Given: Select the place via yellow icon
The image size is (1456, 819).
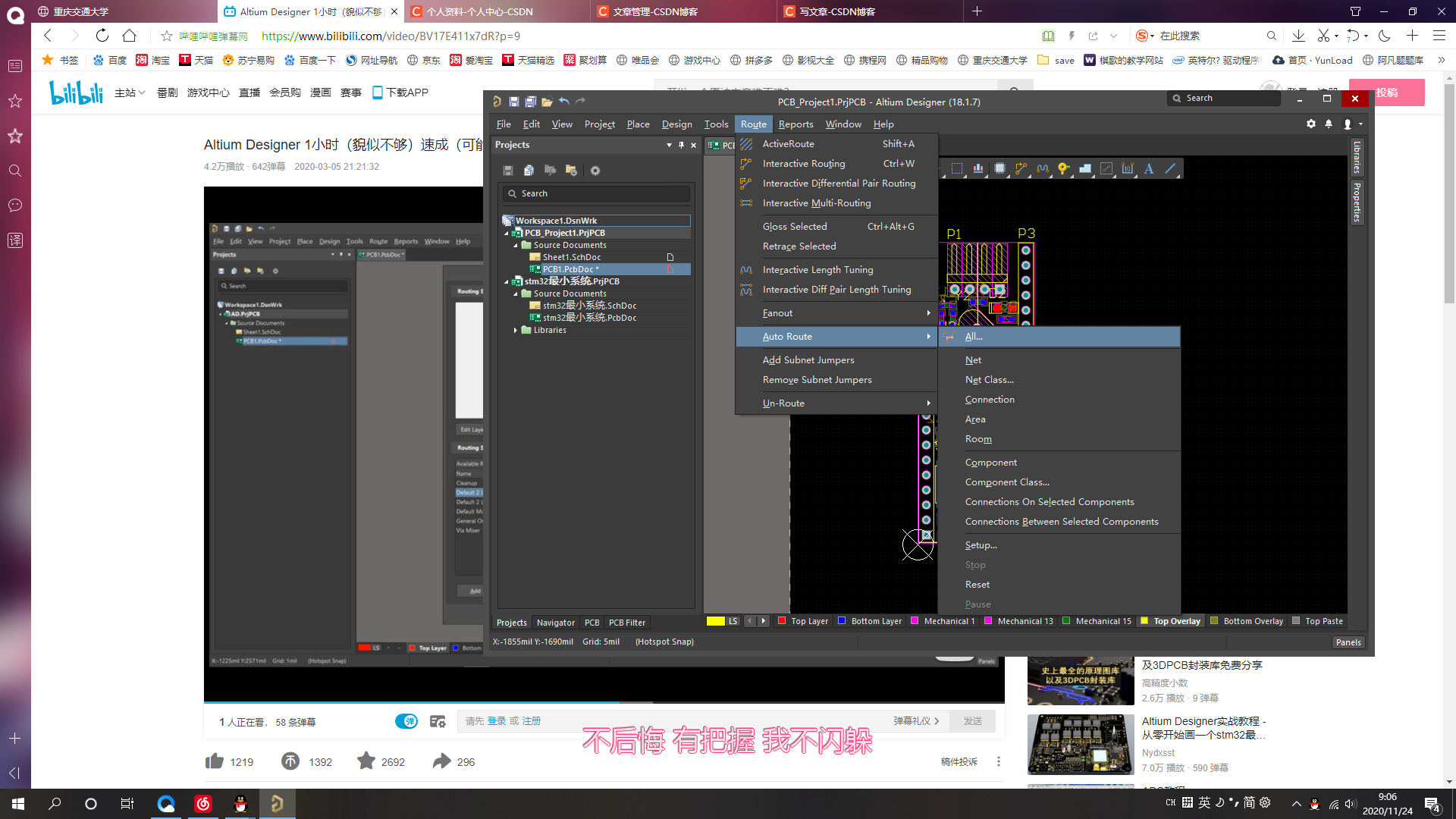Looking at the screenshot, I should coord(1064,169).
